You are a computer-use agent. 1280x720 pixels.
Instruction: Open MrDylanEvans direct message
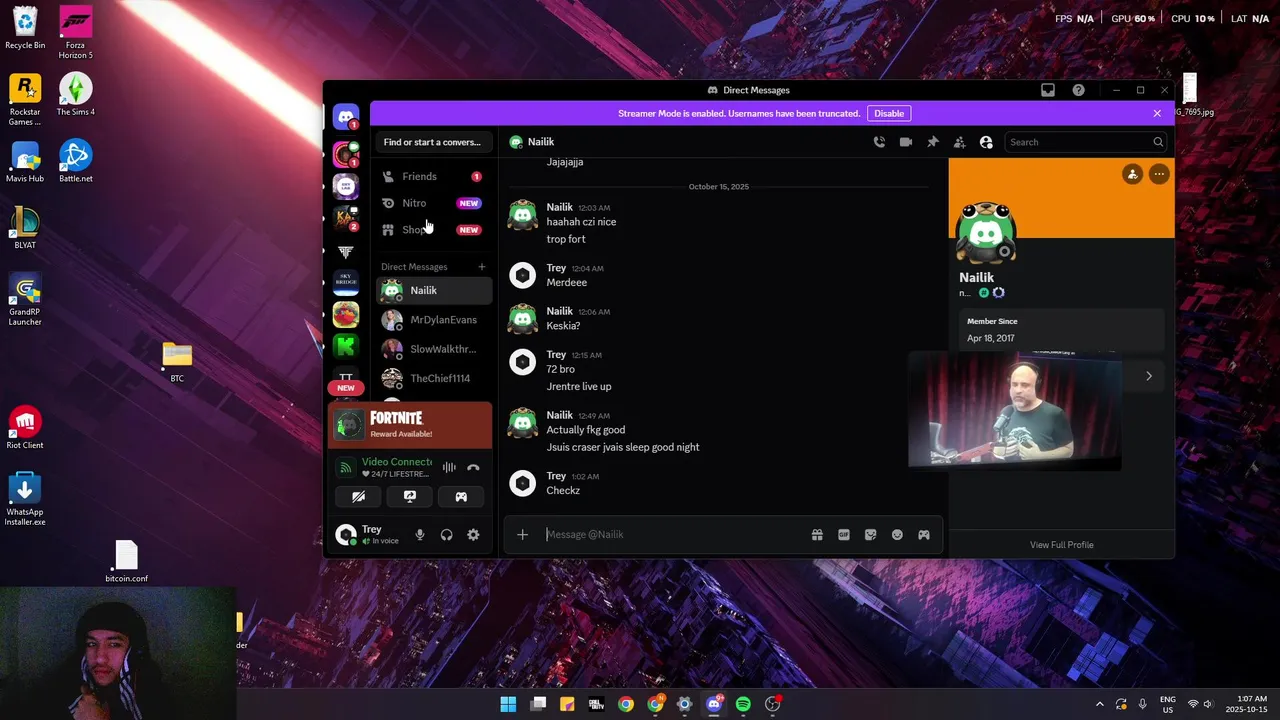click(434, 320)
